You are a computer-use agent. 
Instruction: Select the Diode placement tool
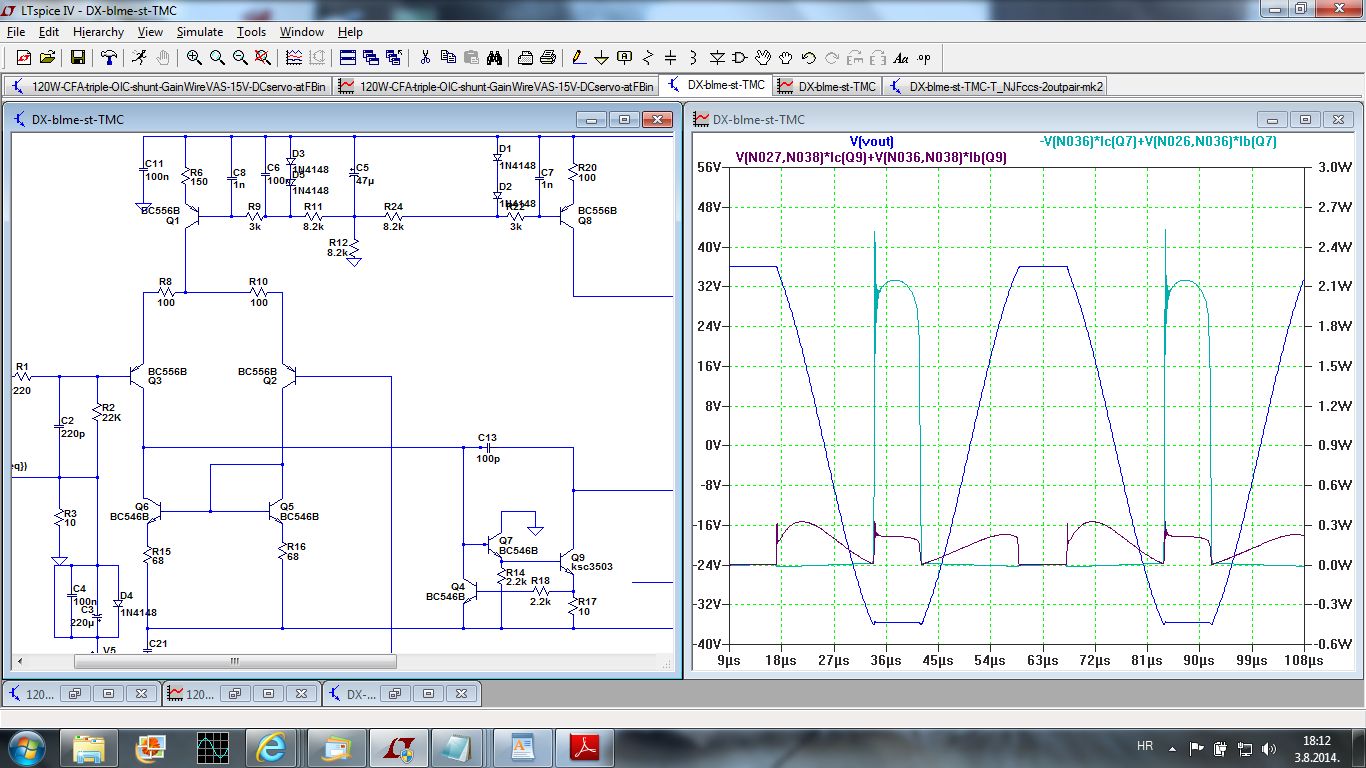(716, 57)
